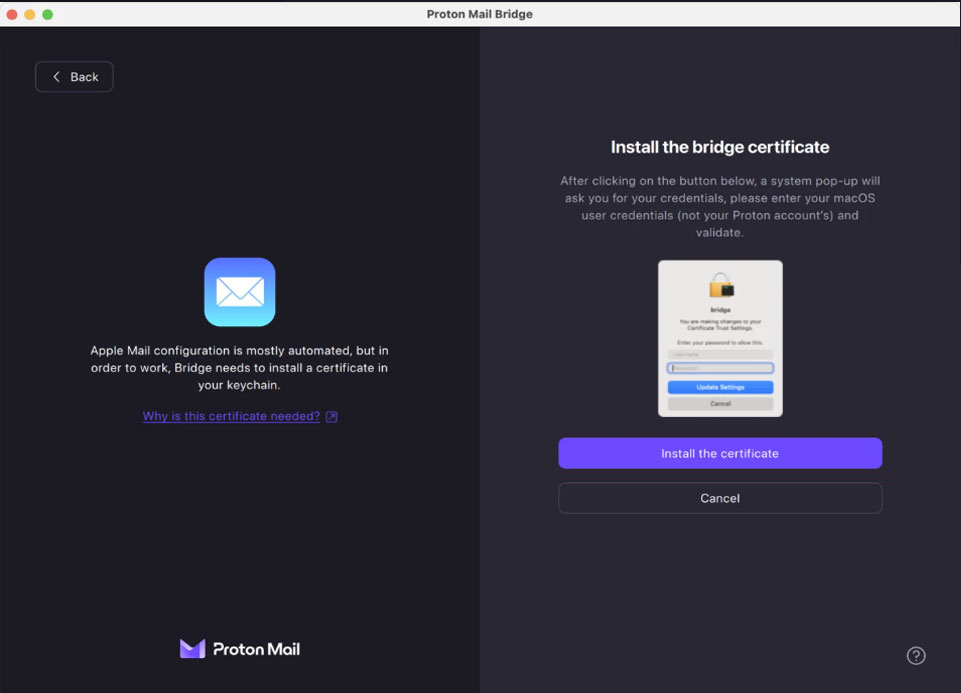Screen dimensions: 961x693
Task: Click the 'Install the bridge certificate' heading
Action: tap(720, 147)
